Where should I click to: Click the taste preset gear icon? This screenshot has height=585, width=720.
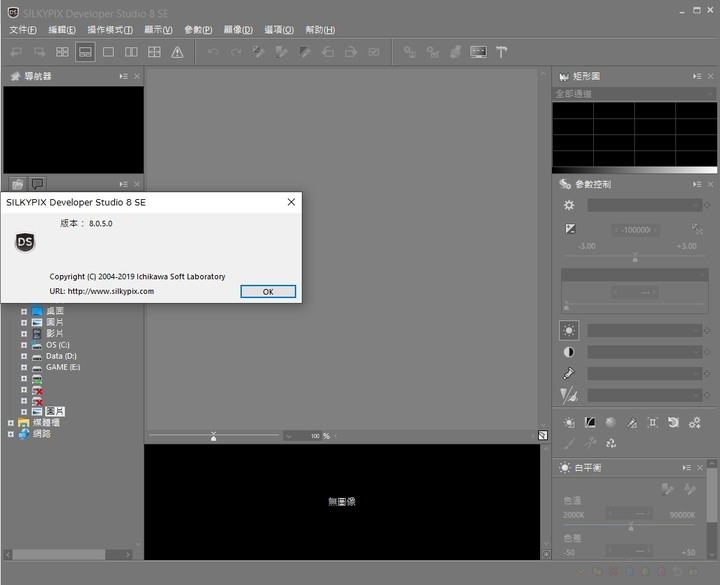point(569,205)
